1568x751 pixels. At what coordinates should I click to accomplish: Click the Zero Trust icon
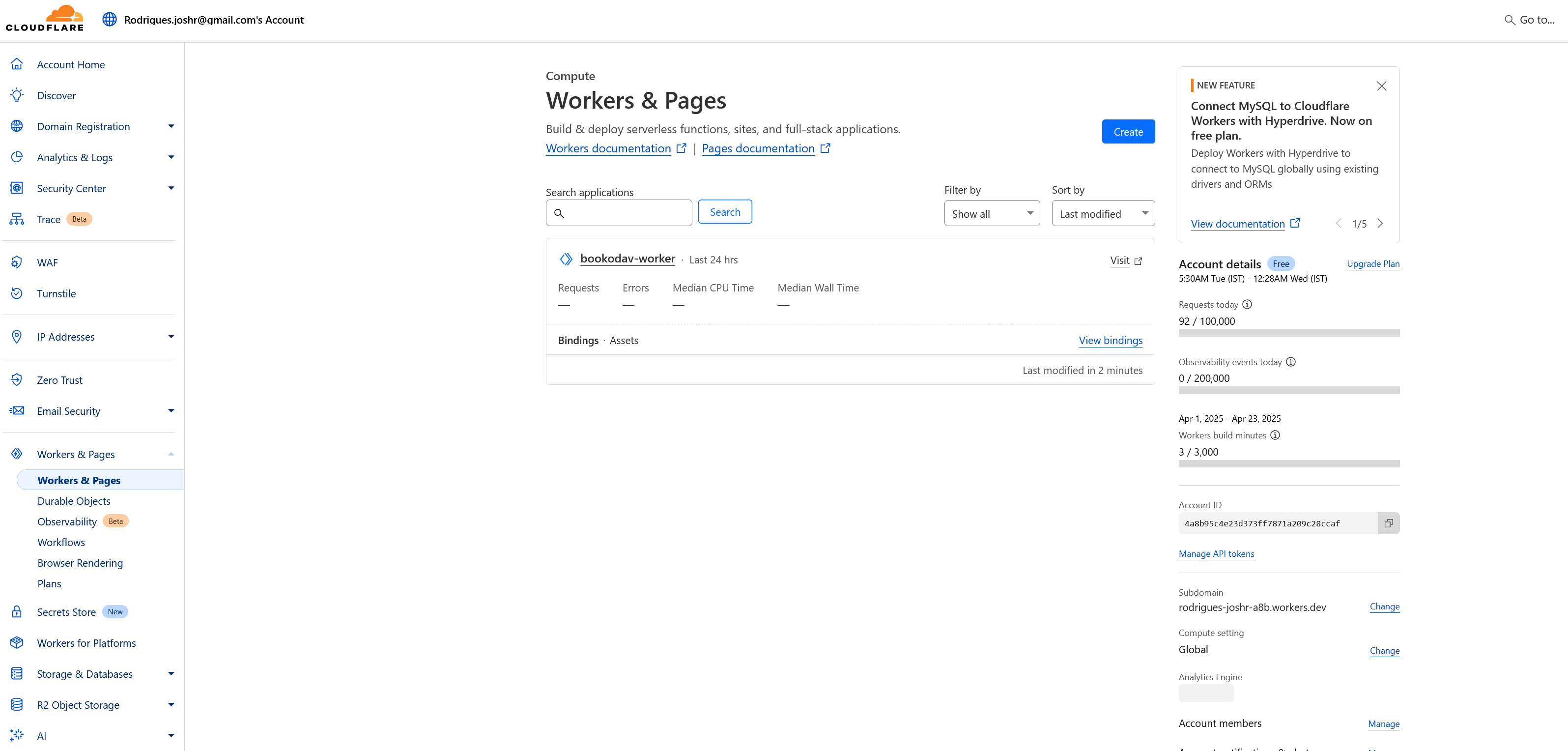[17, 380]
